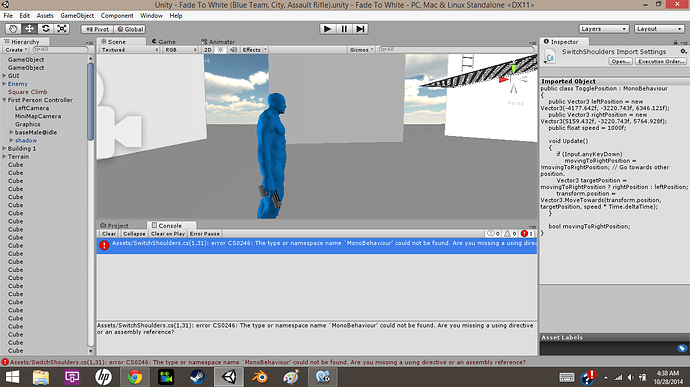Pause the game playback
This screenshot has width=690, height=387.
(344, 29)
